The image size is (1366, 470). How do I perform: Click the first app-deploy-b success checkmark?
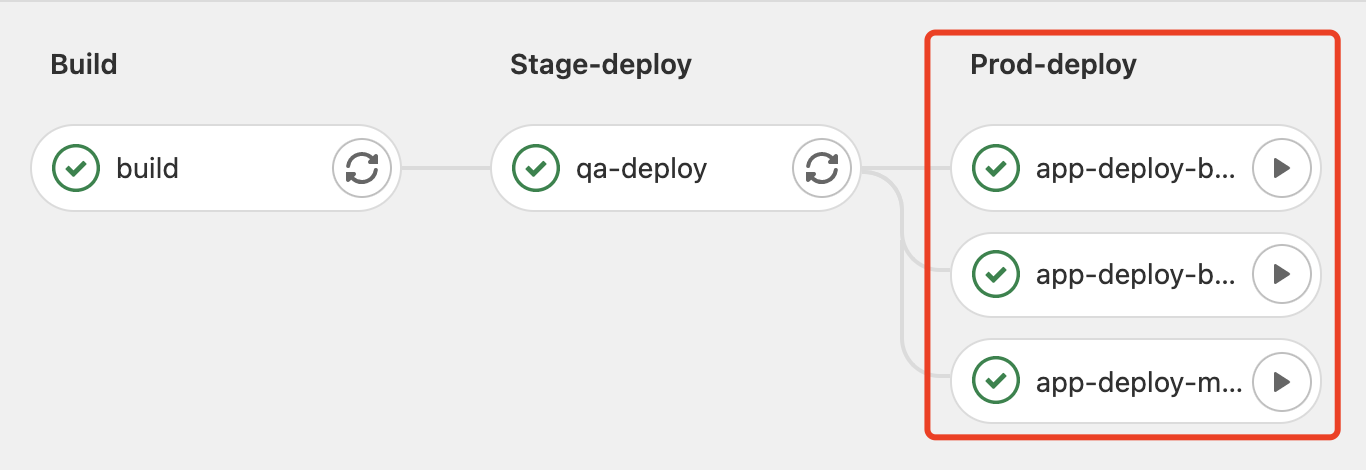[996, 168]
